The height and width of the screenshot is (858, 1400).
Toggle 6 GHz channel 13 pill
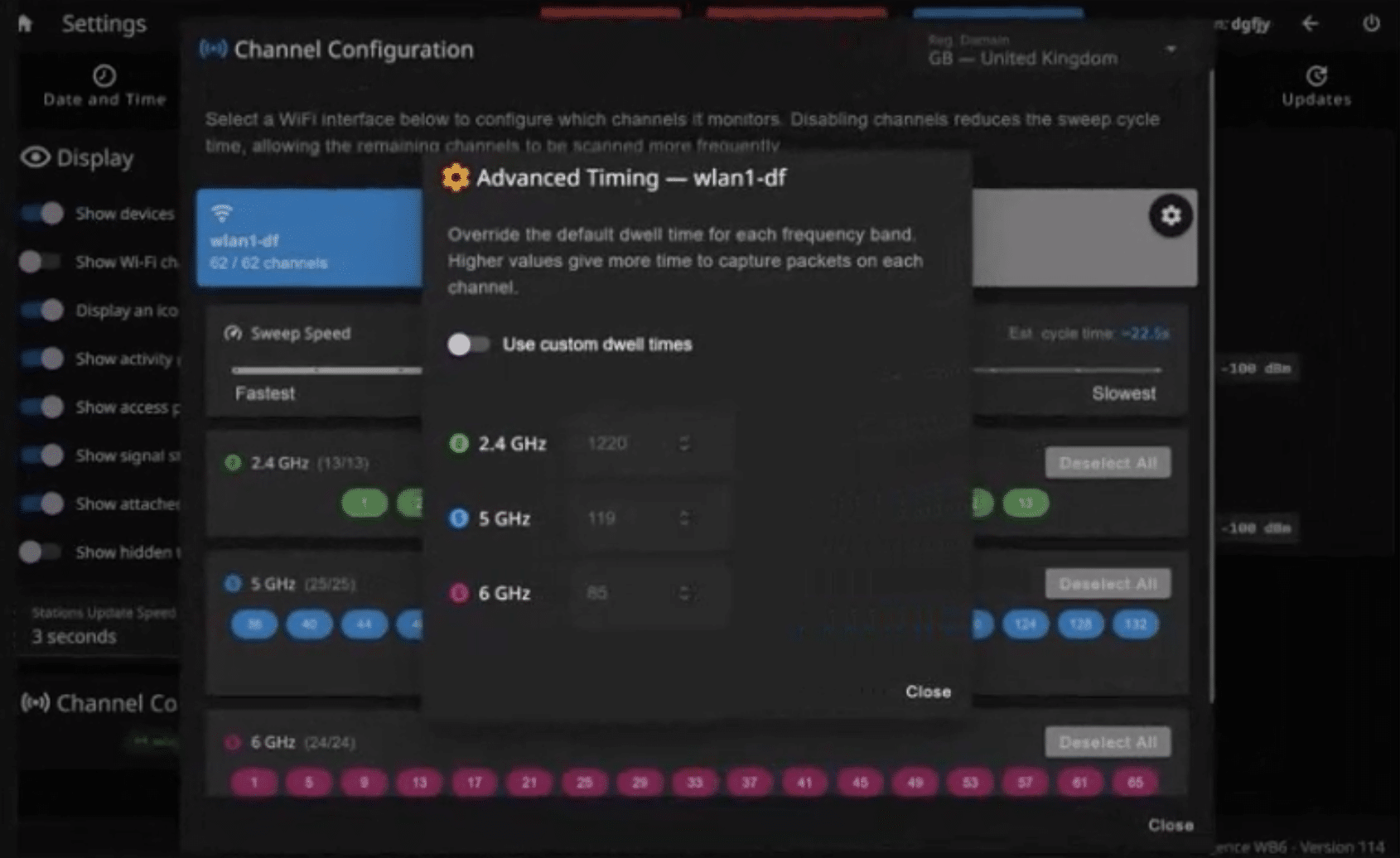[x=419, y=782]
